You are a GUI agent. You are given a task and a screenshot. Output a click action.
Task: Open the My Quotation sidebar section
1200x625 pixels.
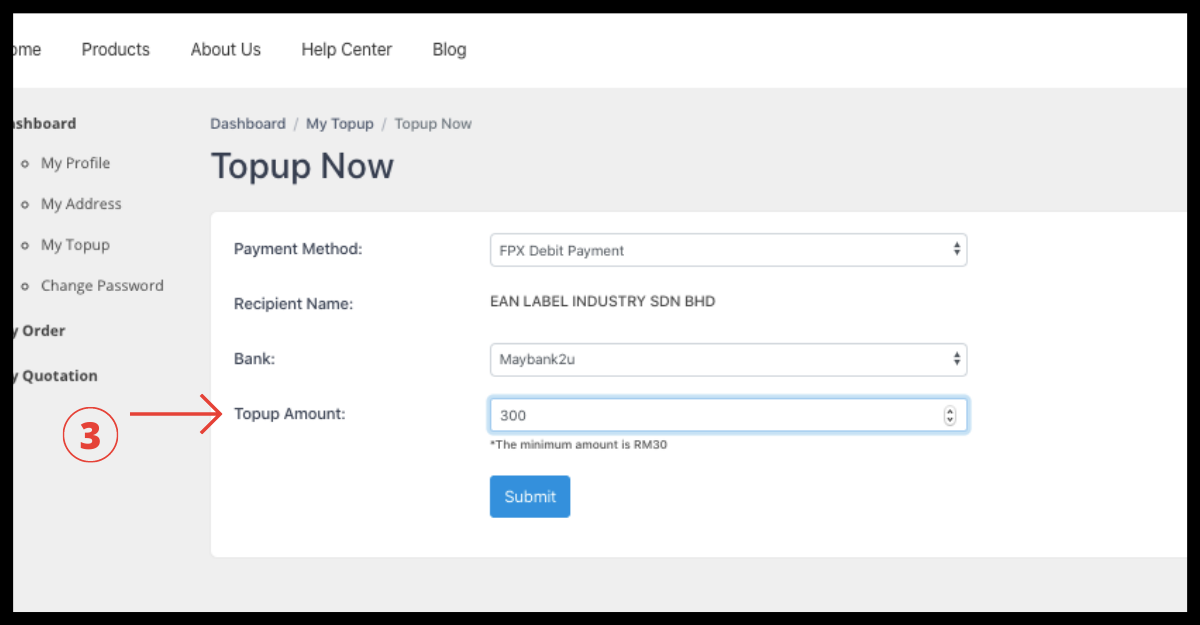coord(56,376)
